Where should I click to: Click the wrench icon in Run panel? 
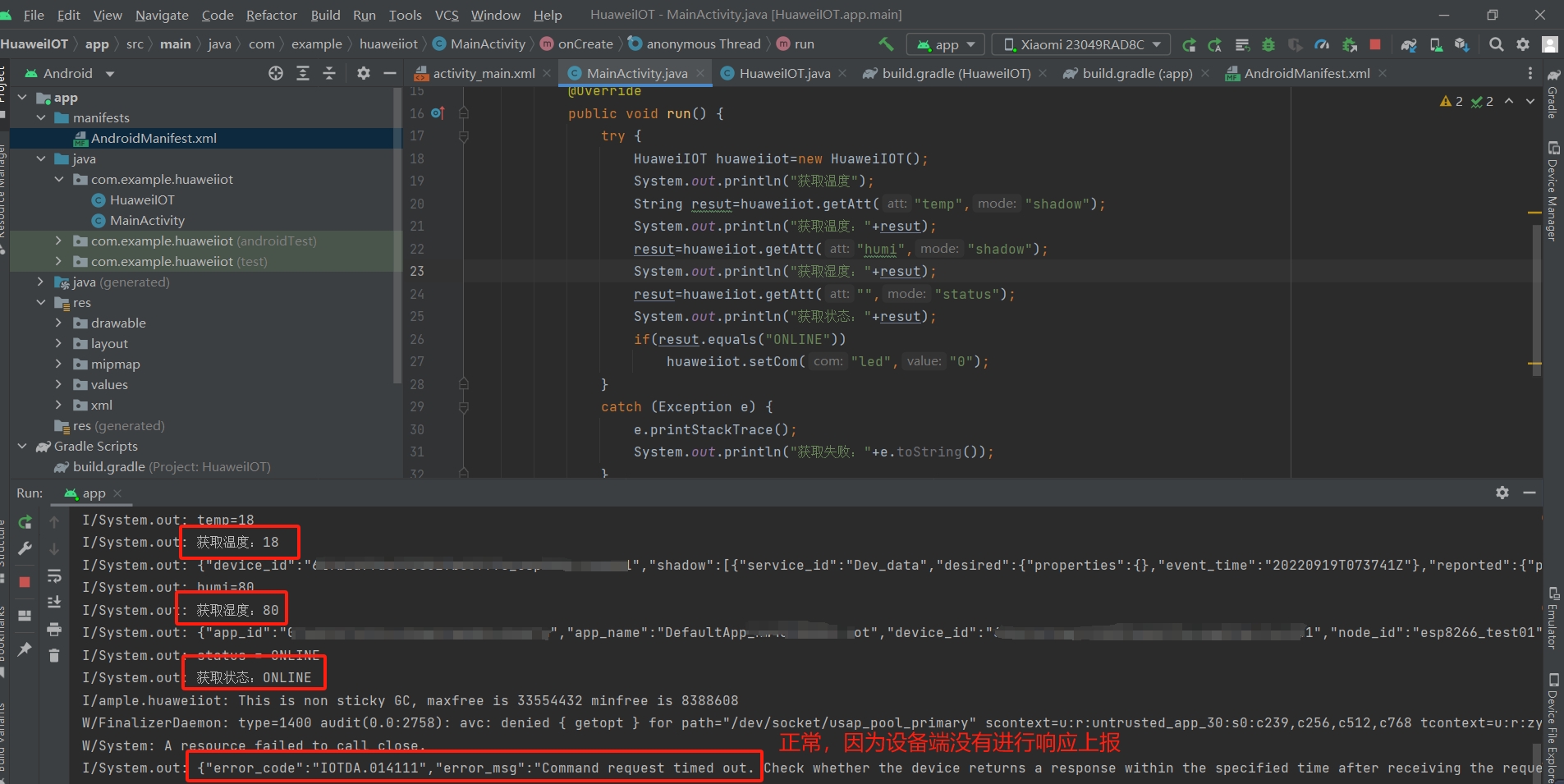click(x=25, y=548)
